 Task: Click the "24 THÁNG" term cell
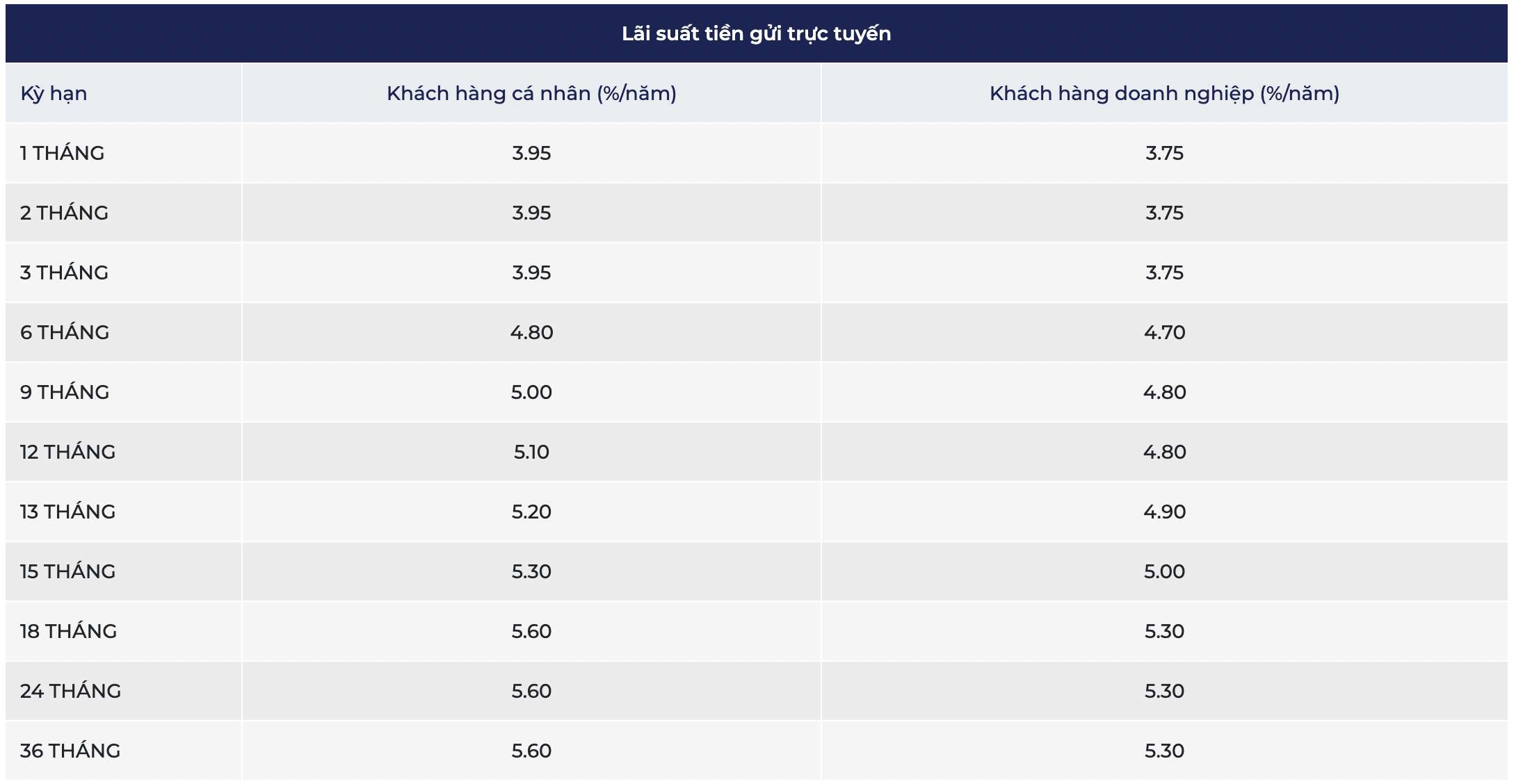(70, 691)
